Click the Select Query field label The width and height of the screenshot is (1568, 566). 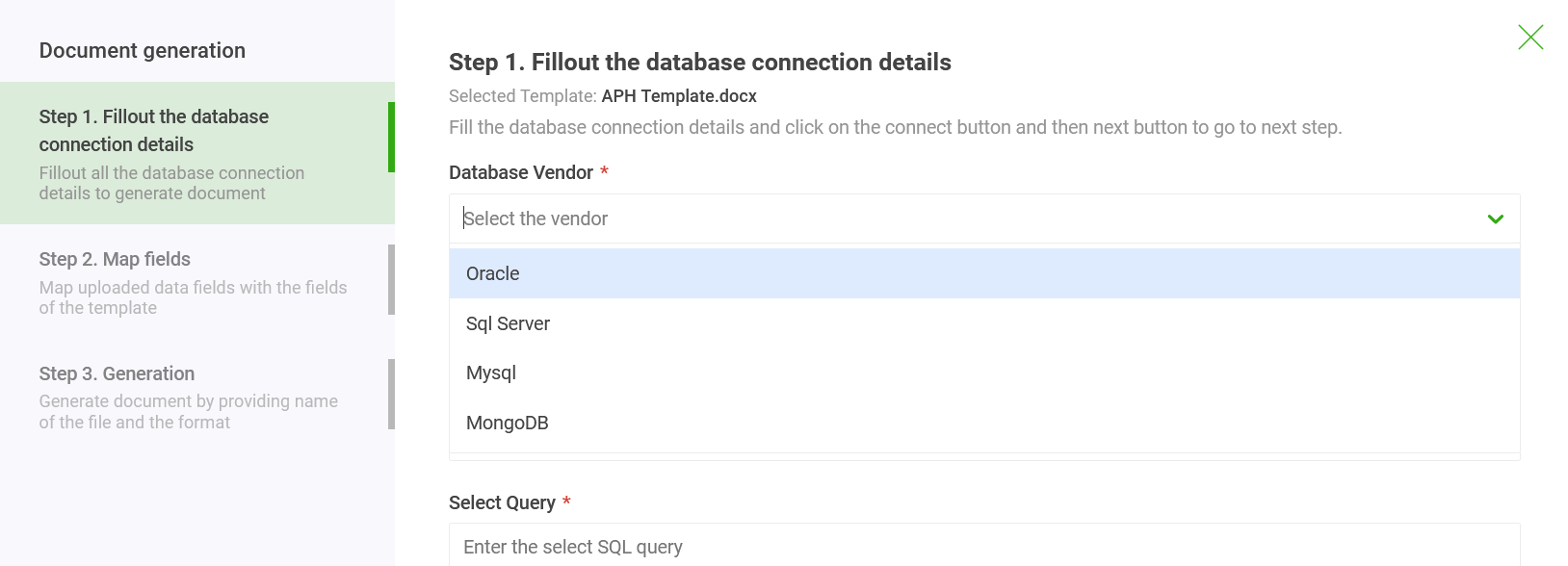click(x=502, y=503)
